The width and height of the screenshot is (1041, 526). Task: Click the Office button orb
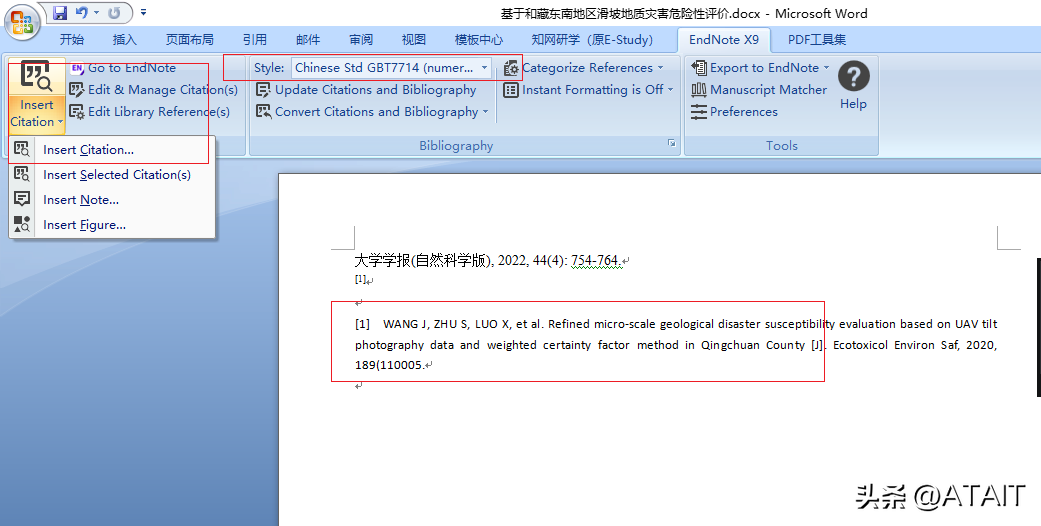(x=22, y=22)
